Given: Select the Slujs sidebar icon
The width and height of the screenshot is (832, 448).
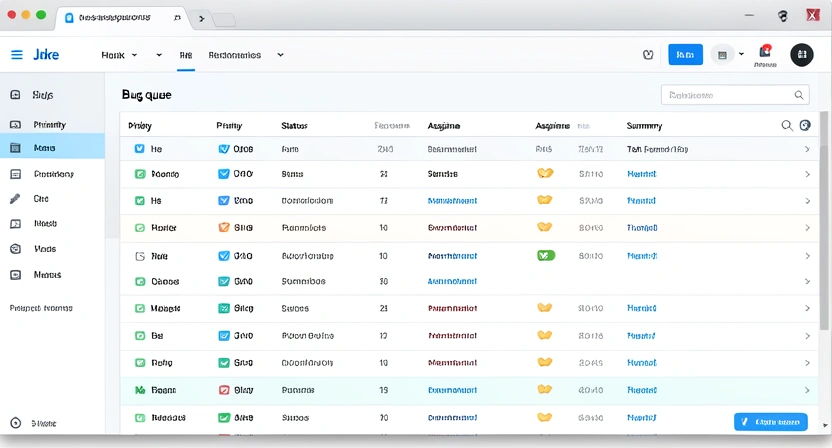Looking at the screenshot, I should tap(15, 94).
